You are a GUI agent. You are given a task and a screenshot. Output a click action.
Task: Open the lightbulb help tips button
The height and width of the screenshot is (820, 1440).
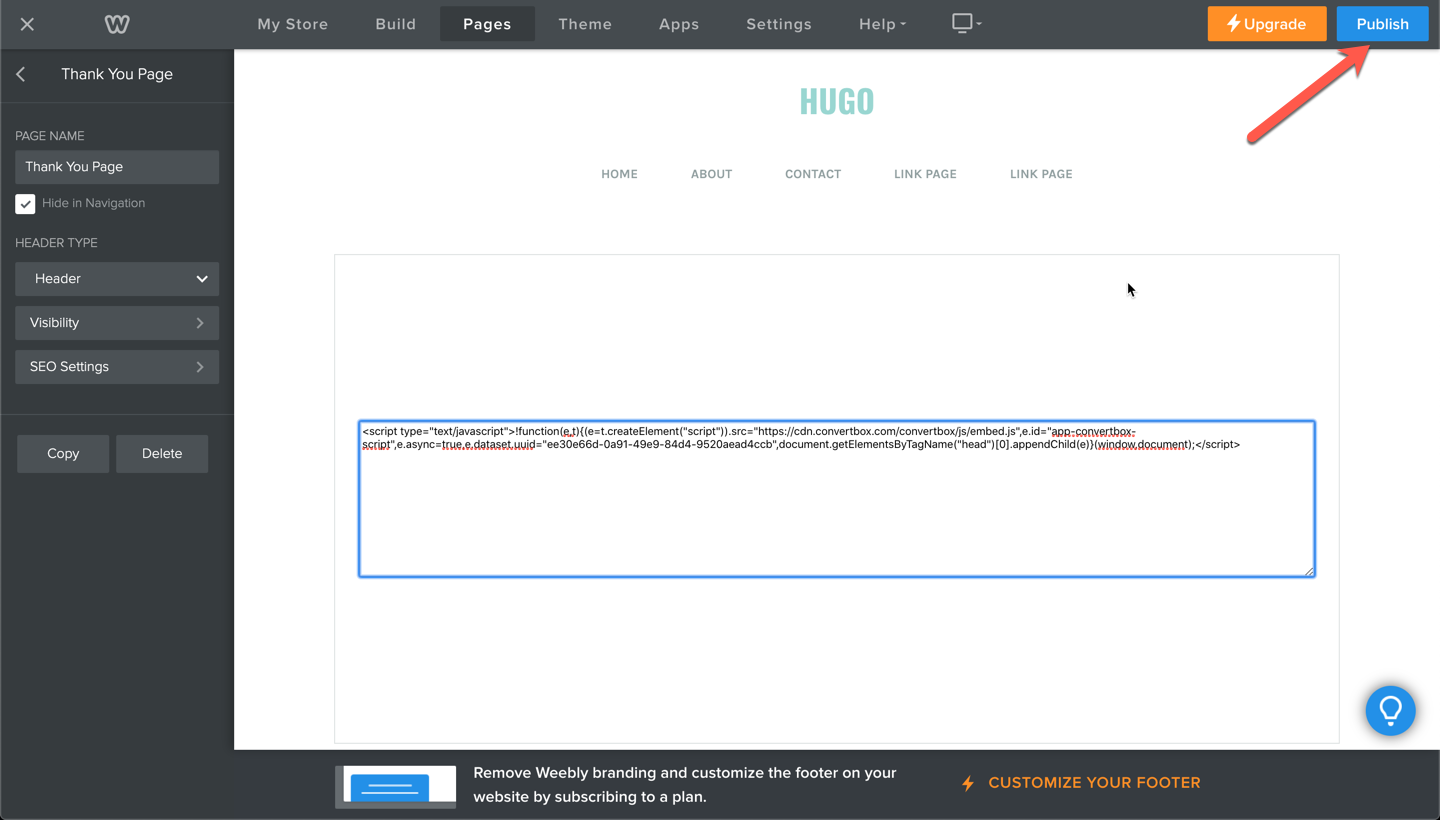coord(1390,710)
